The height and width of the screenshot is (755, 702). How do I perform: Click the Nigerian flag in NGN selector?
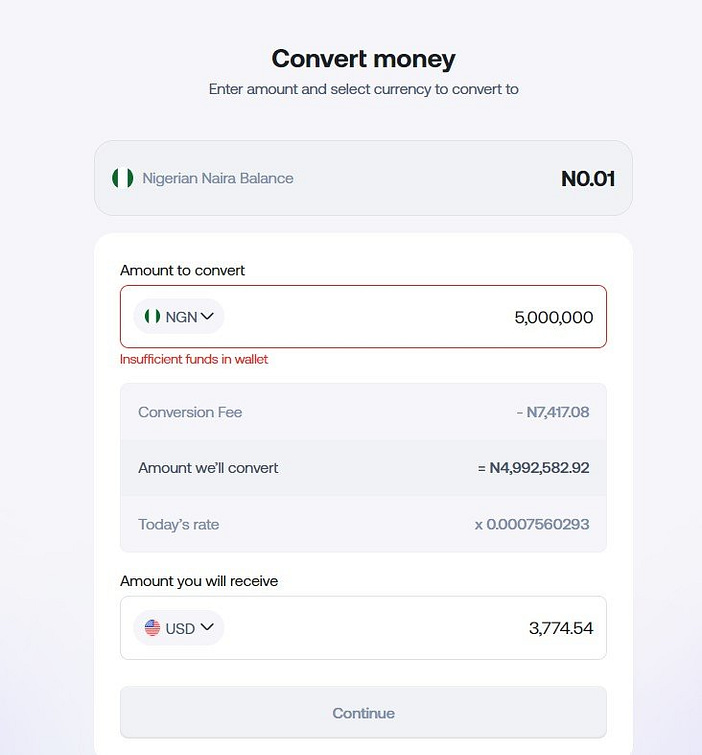[153, 316]
